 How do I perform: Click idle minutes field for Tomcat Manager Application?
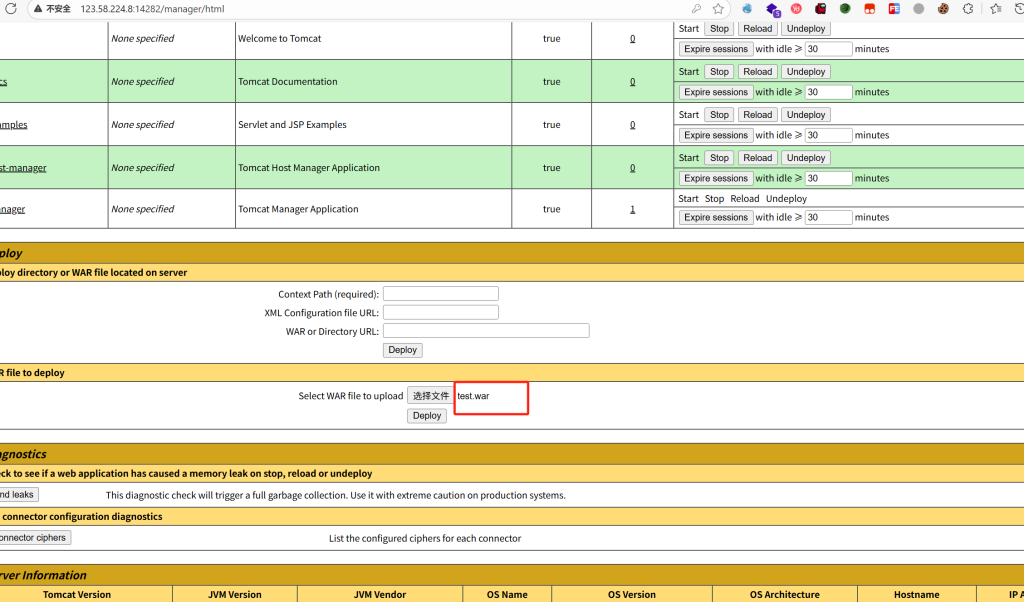(x=828, y=217)
